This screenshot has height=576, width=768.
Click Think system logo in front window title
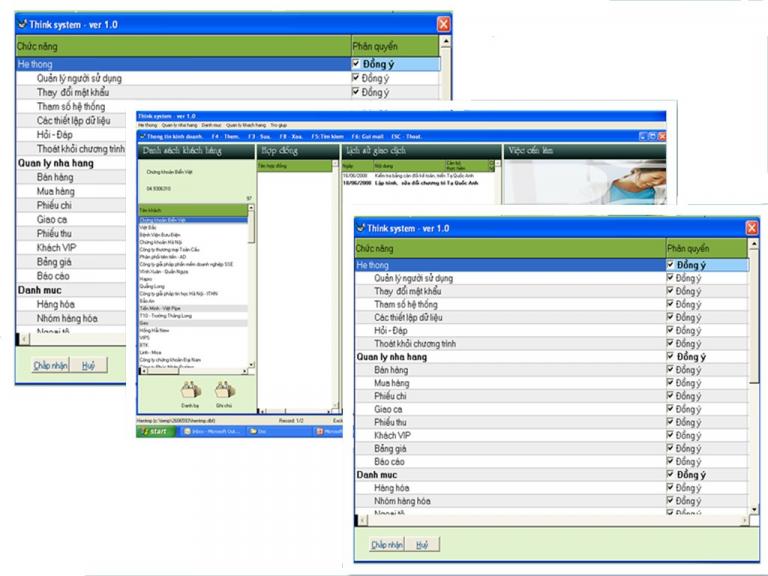[x=360, y=228]
